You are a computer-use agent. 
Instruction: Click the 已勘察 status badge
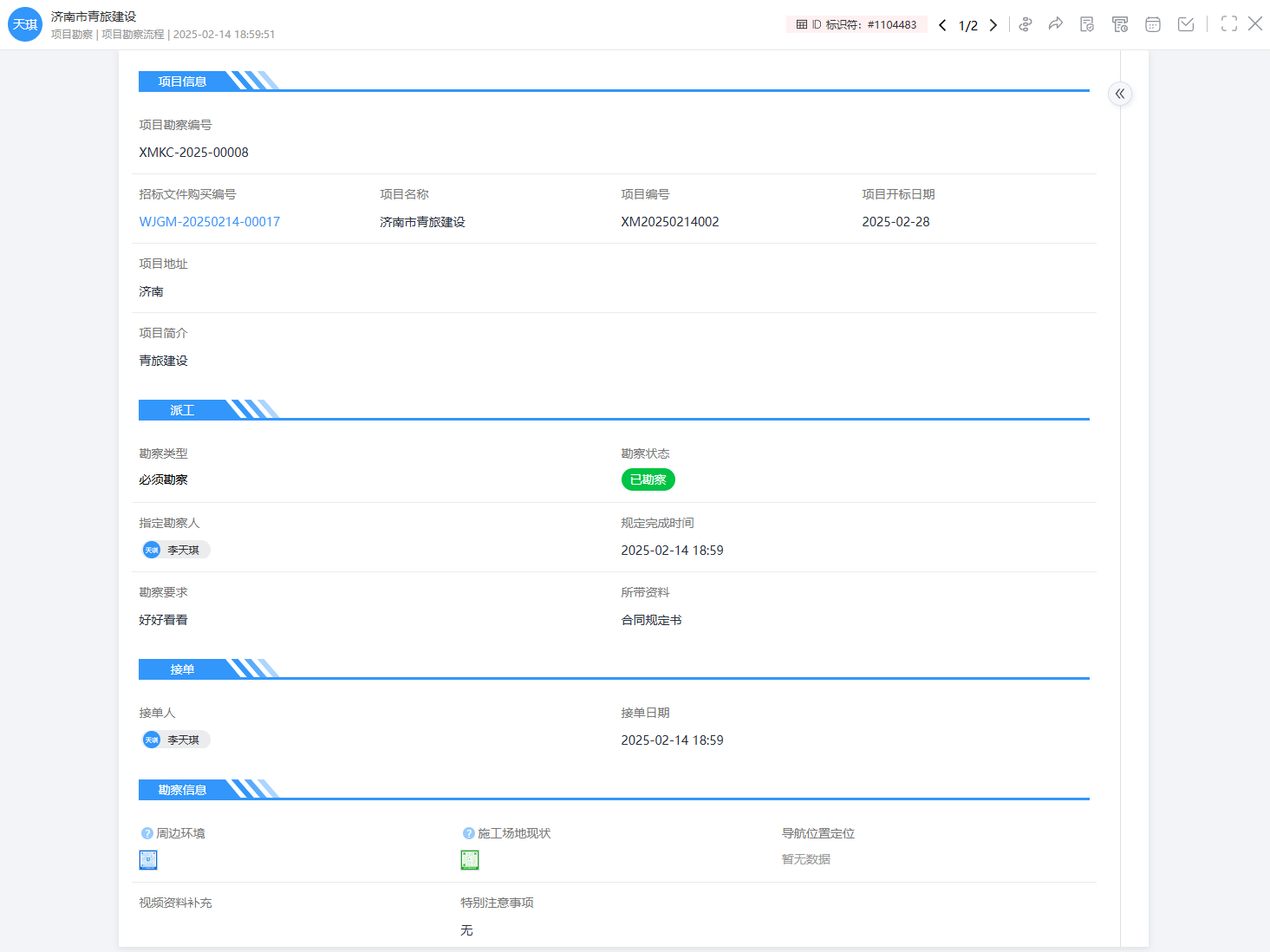tap(648, 479)
